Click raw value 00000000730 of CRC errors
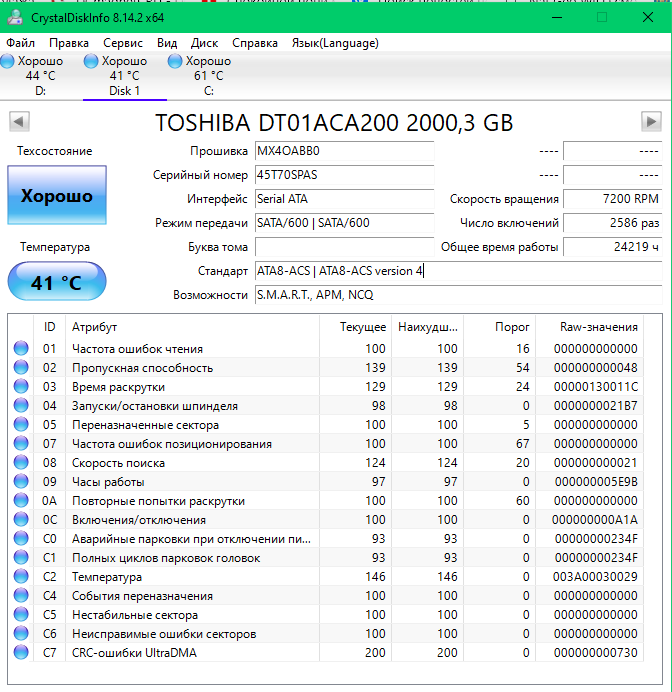 [596, 652]
